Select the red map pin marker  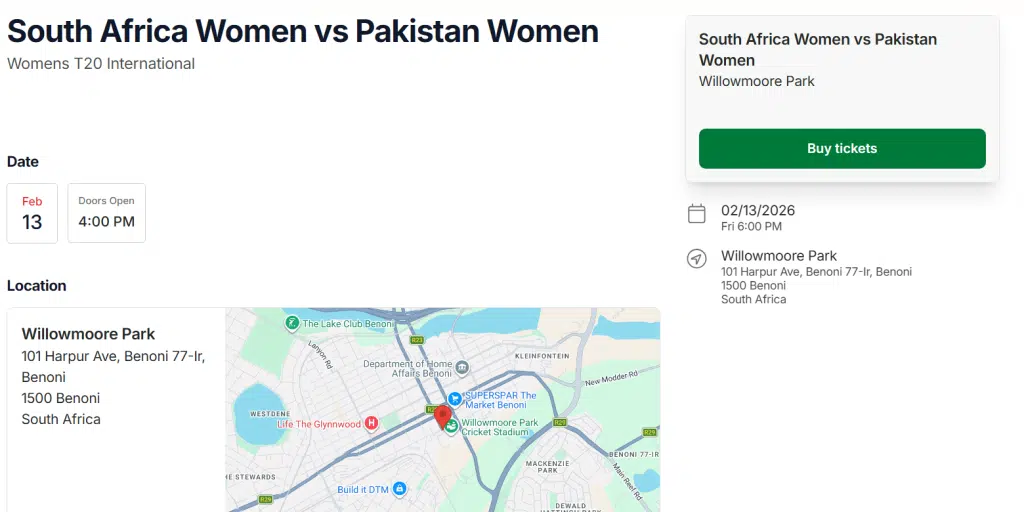click(x=443, y=416)
